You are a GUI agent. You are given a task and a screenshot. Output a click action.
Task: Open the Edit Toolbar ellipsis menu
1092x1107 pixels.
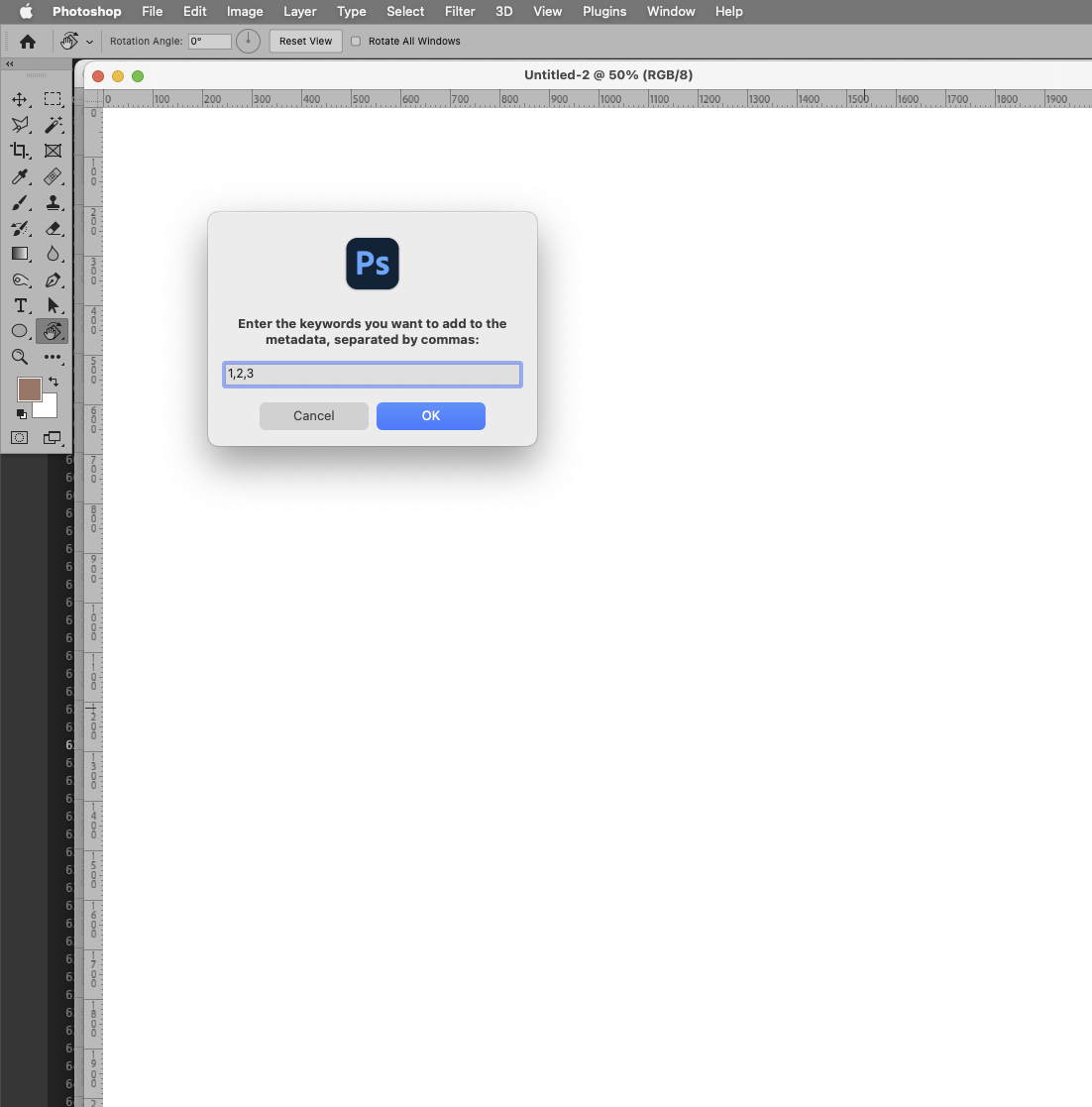coord(54,358)
